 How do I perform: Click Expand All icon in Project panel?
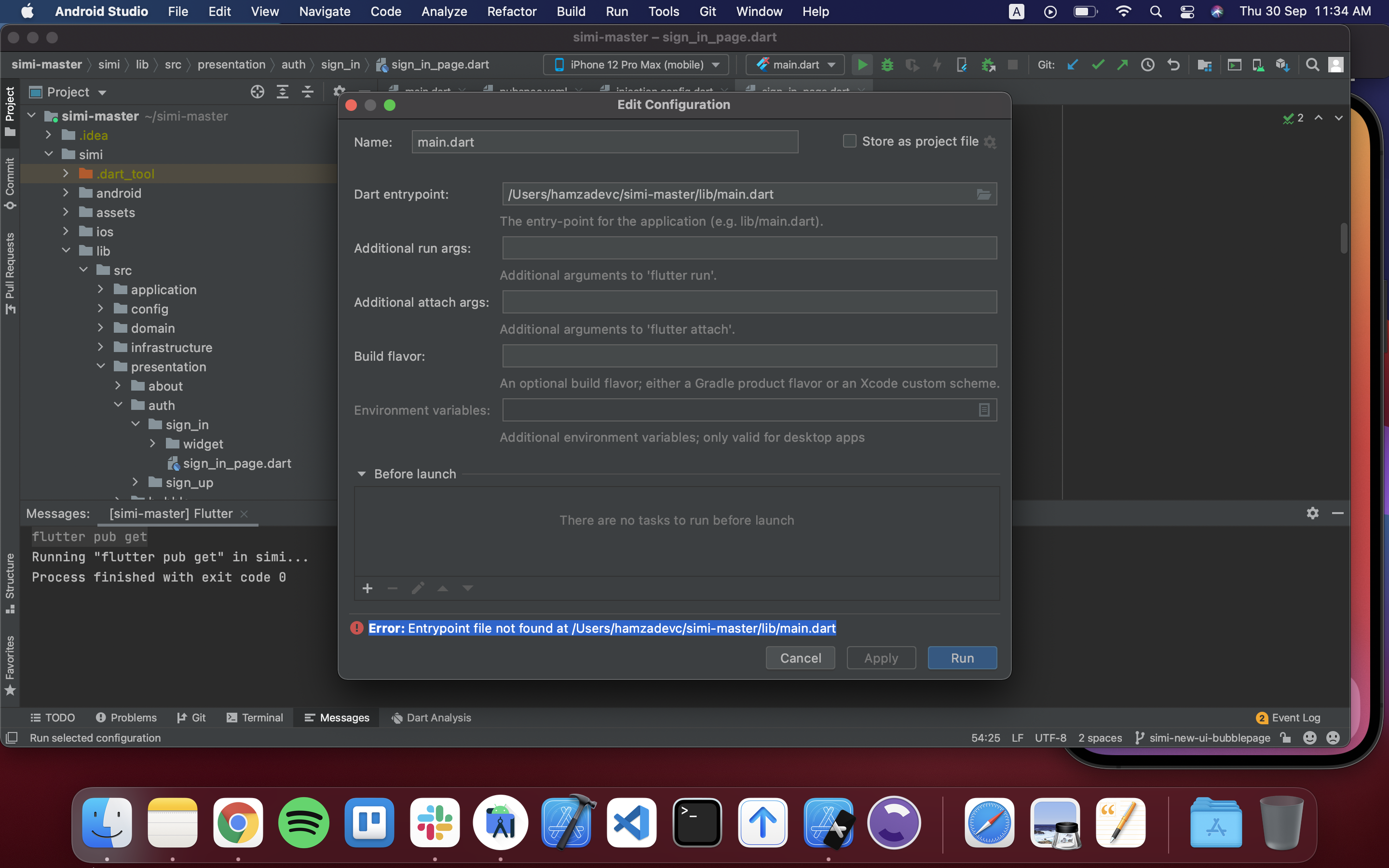[283, 92]
